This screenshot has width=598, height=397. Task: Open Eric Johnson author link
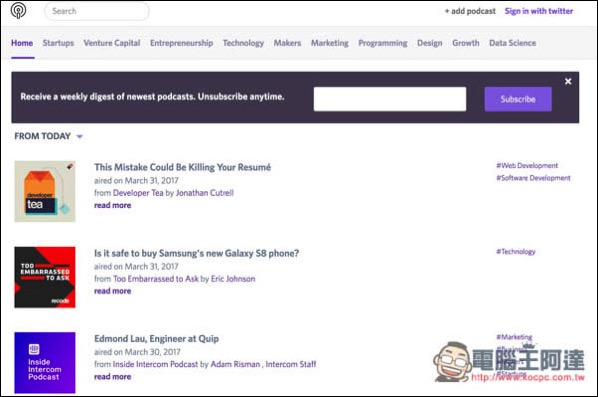click(x=233, y=279)
